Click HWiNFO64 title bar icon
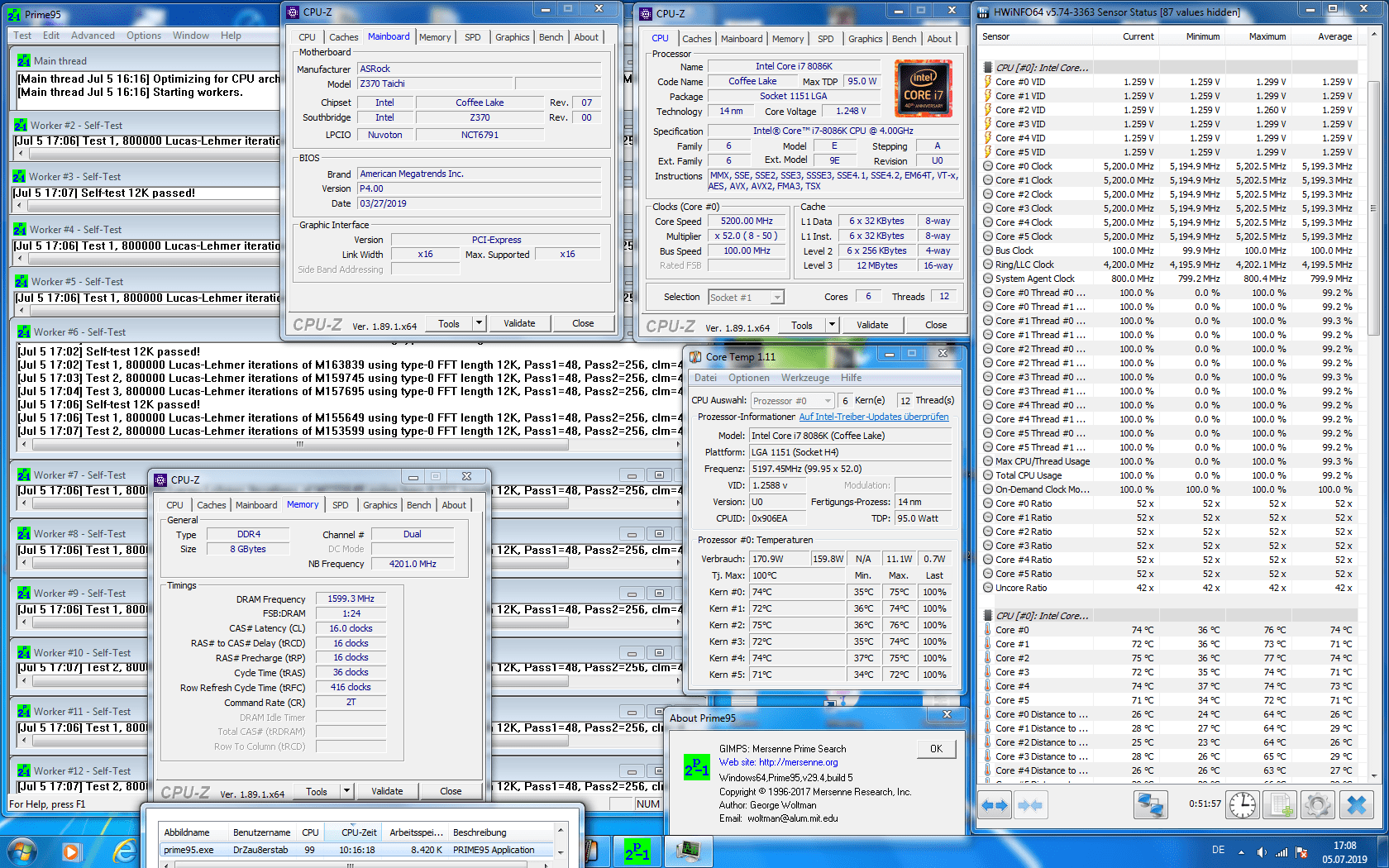This screenshot has height=868, width=1389. [984, 12]
